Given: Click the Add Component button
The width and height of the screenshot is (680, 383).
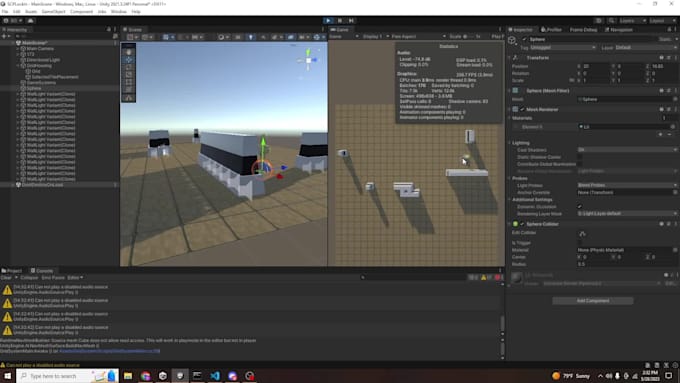Looking at the screenshot, I should click(x=592, y=301).
